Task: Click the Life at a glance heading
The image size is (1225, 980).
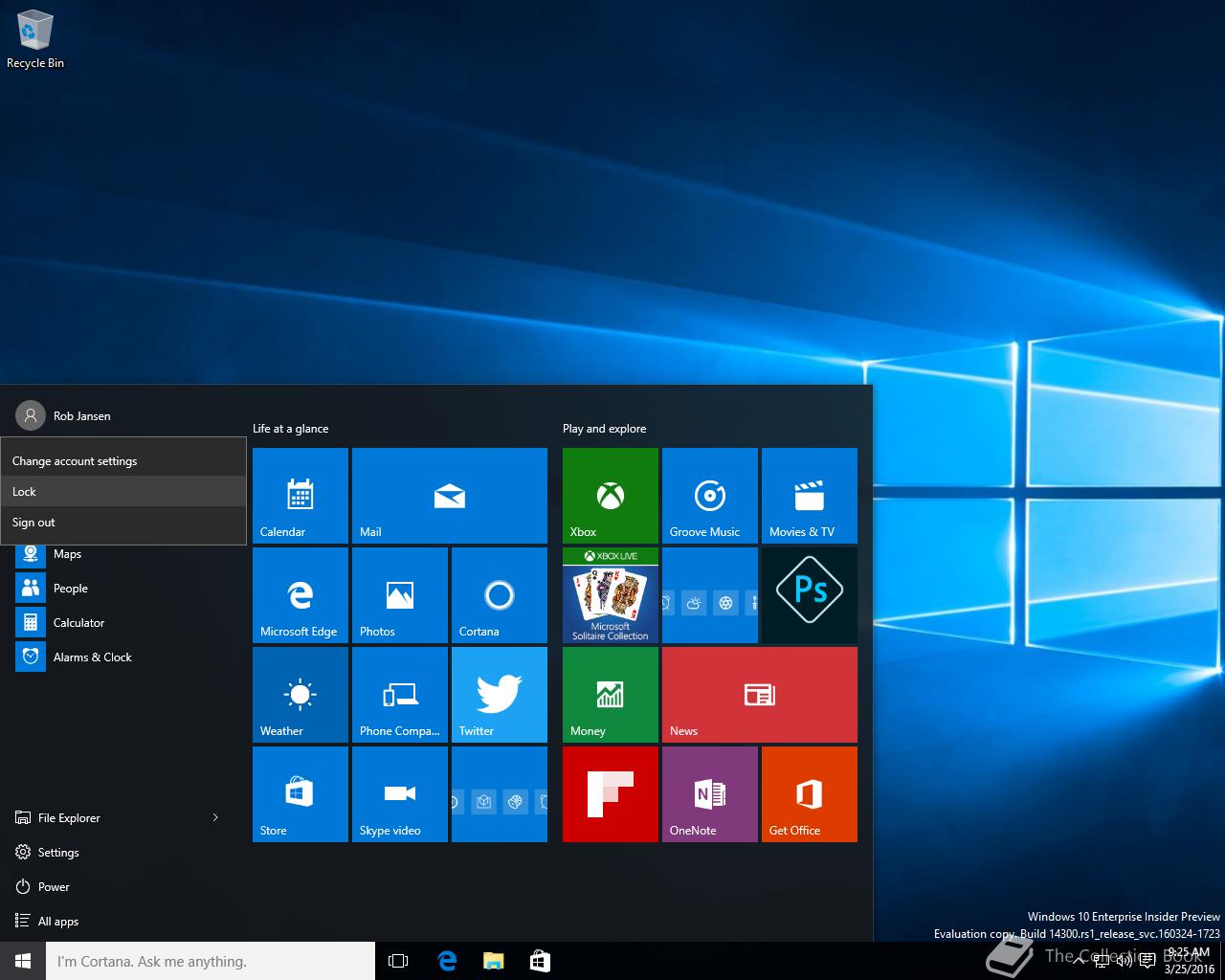Action: pos(290,429)
